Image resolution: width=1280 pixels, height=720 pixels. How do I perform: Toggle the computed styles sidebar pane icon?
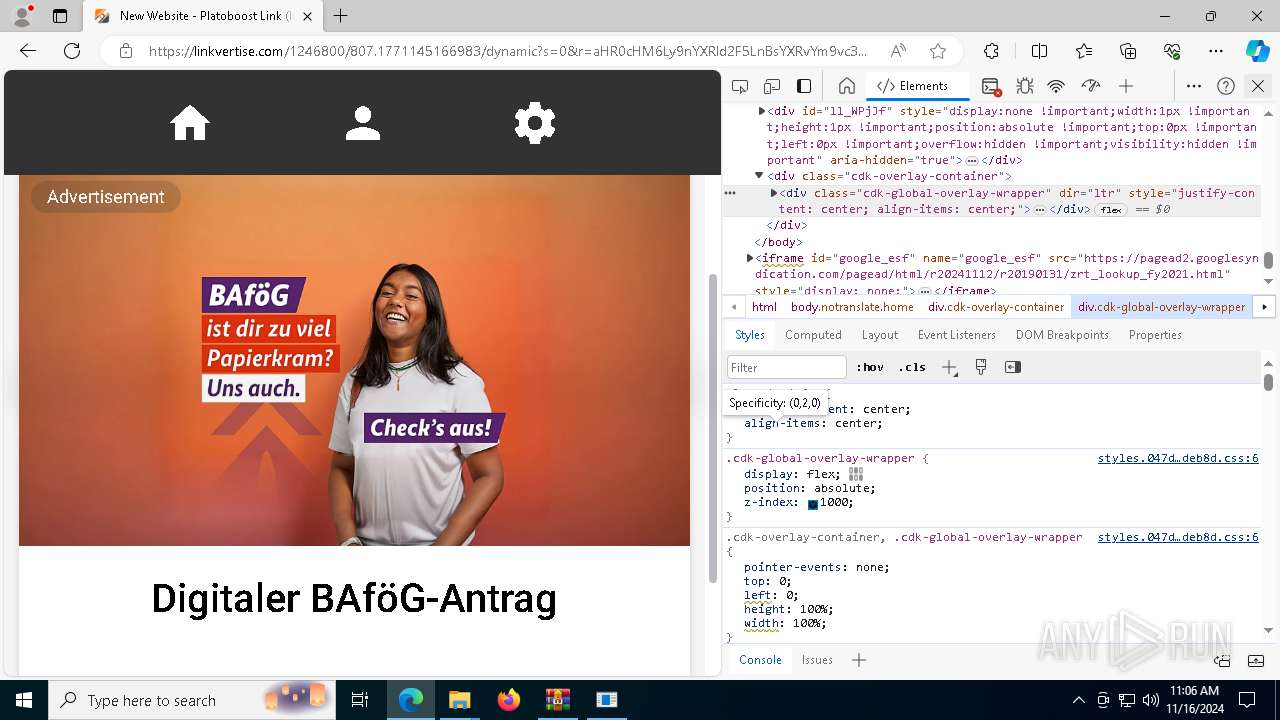(x=1013, y=367)
